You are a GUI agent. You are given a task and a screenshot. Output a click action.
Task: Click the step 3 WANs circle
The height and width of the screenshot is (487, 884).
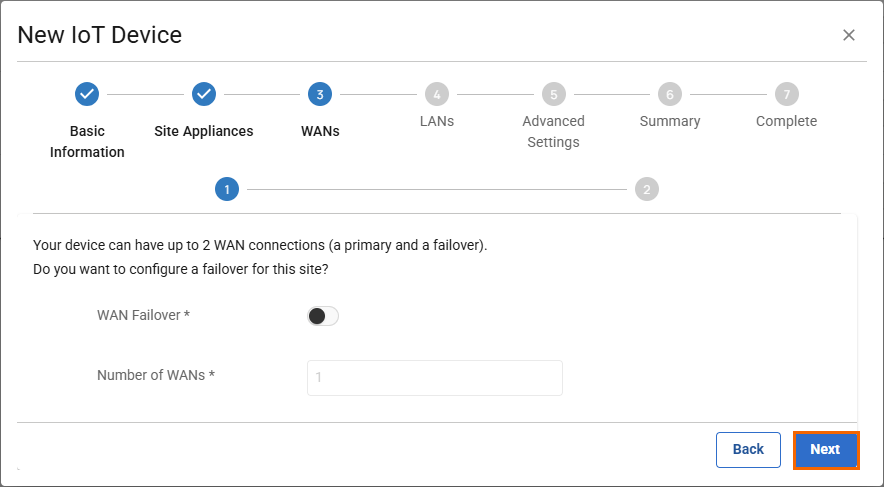pyautogui.click(x=320, y=94)
